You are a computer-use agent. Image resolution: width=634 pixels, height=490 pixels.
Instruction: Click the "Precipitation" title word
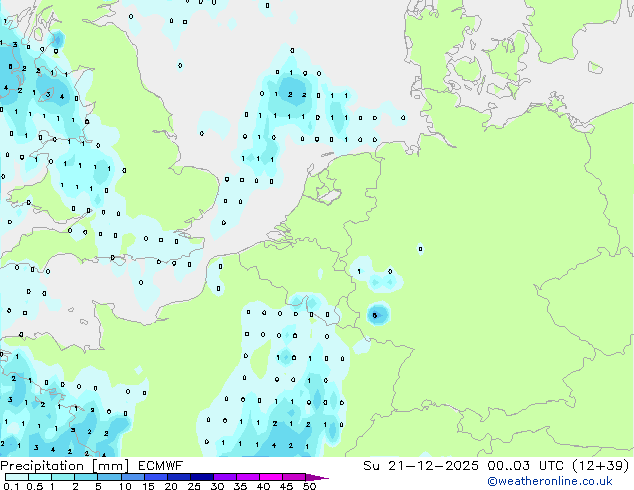[x=42, y=466]
